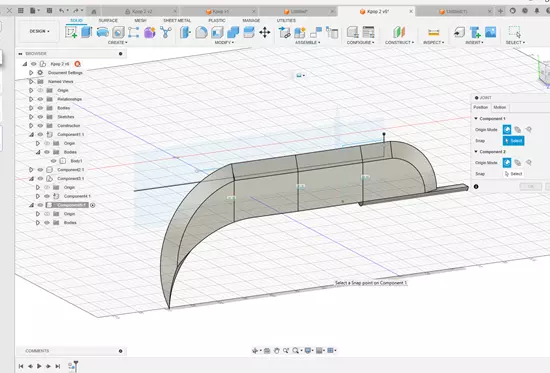Click the Undo arrow
This screenshot has width=550, height=373.
(x=62, y=11)
